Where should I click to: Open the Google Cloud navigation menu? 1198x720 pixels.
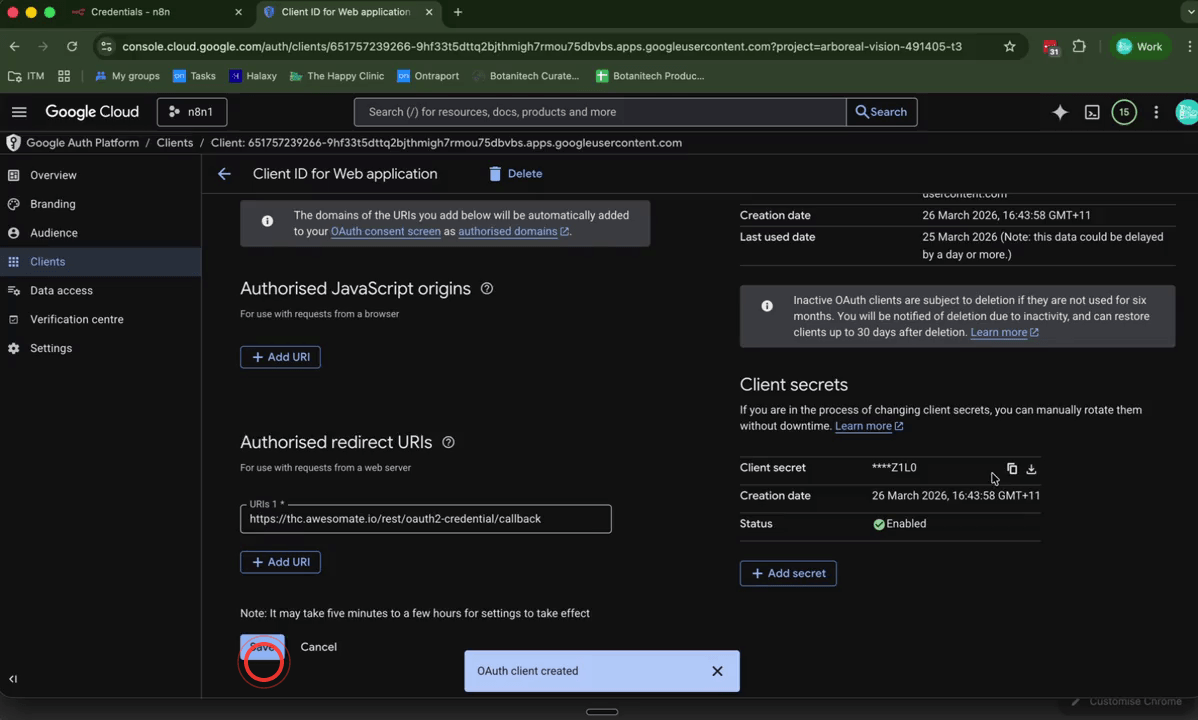[x=19, y=112]
